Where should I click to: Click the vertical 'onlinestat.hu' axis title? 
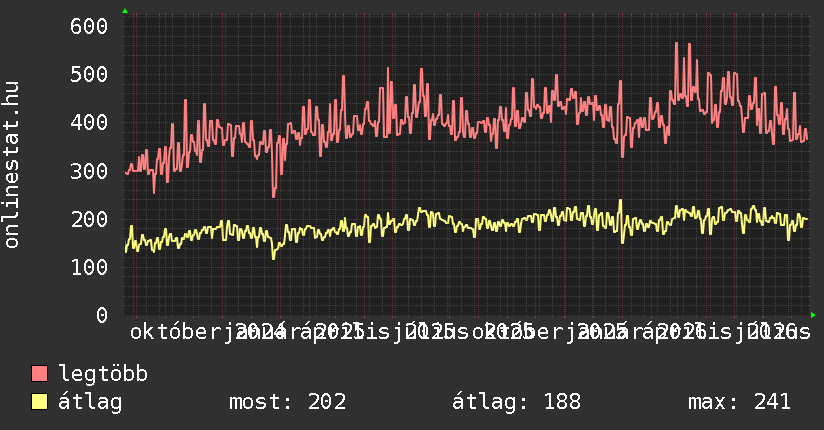(x=12, y=165)
